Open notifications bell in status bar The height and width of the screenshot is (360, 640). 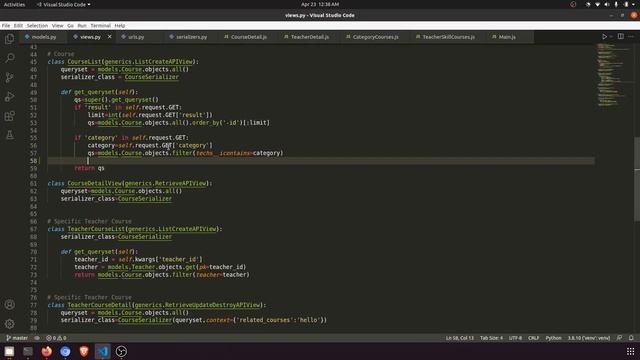point(631,338)
